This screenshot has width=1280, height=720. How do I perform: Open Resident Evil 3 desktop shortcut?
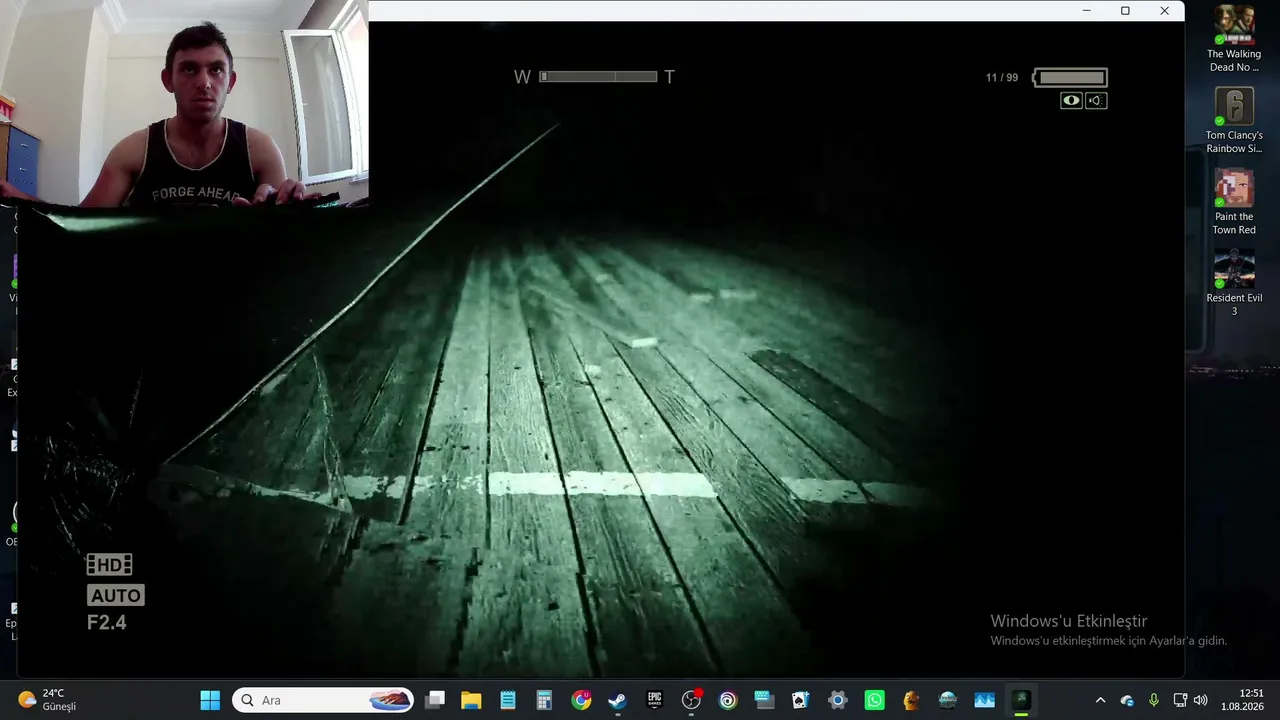point(1234,283)
